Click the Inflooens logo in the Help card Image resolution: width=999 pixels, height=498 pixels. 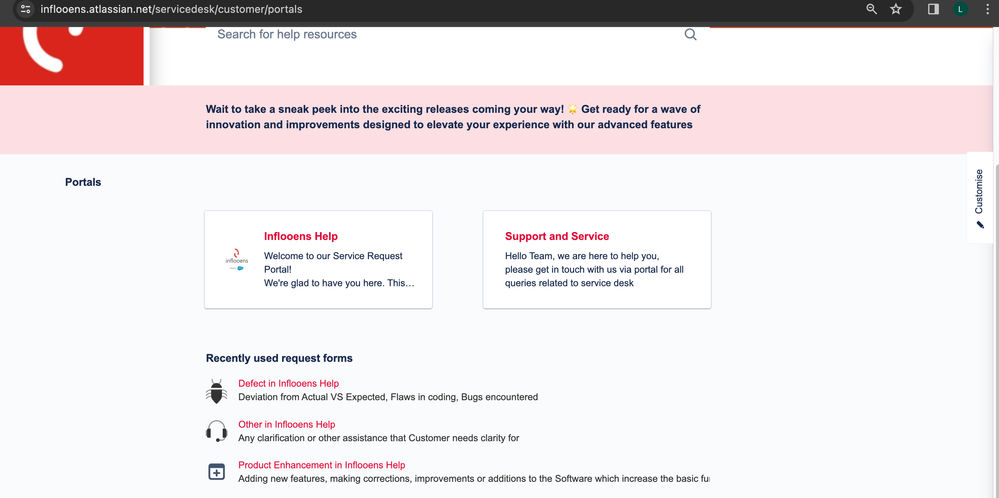click(x=236, y=259)
